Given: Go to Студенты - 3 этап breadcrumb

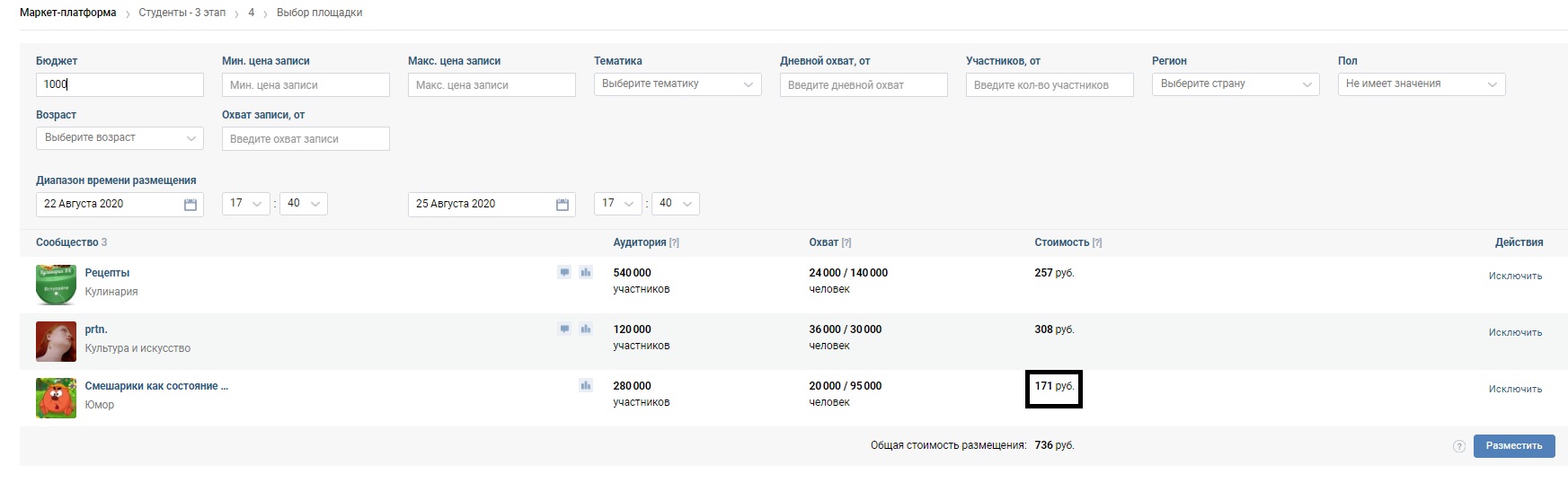Looking at the screenshot, I should [182, 13].
